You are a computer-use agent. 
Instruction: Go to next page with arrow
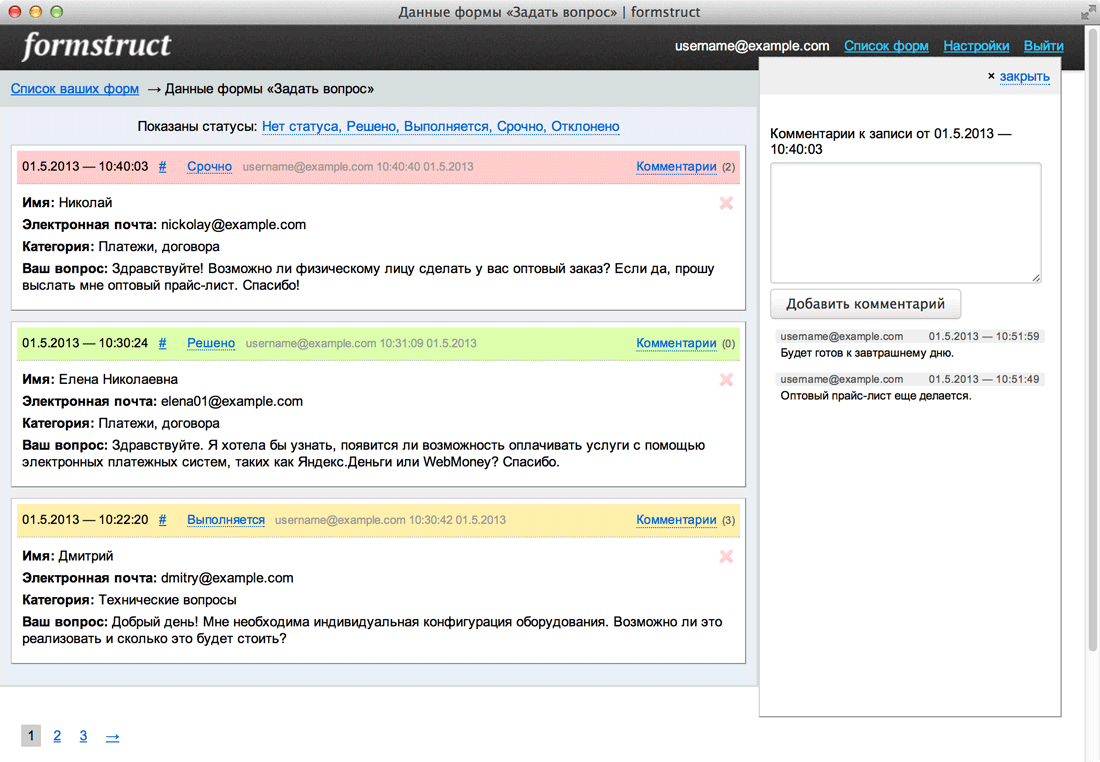112,737
